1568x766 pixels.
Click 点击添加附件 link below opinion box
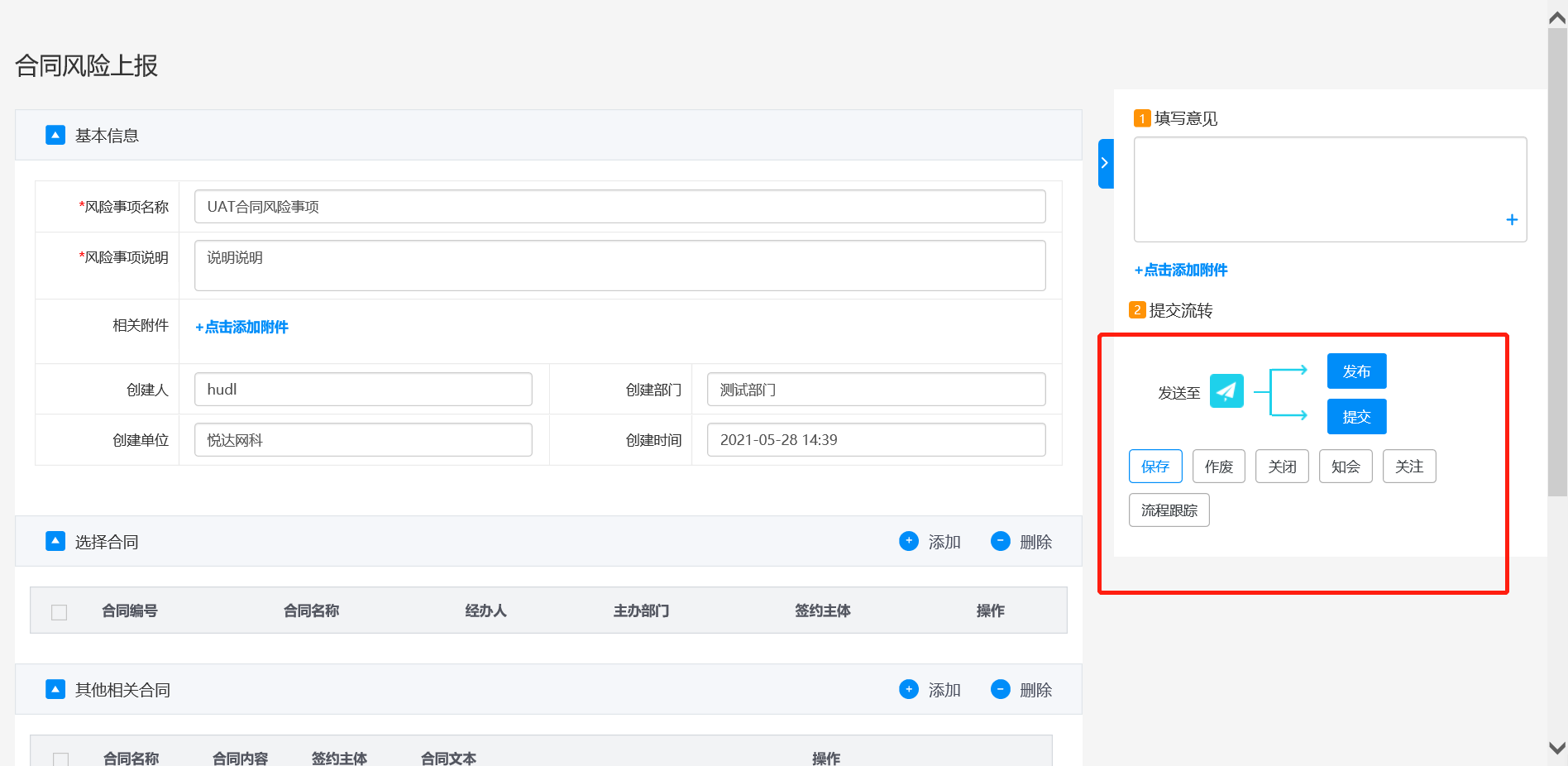coord(1181,270)
